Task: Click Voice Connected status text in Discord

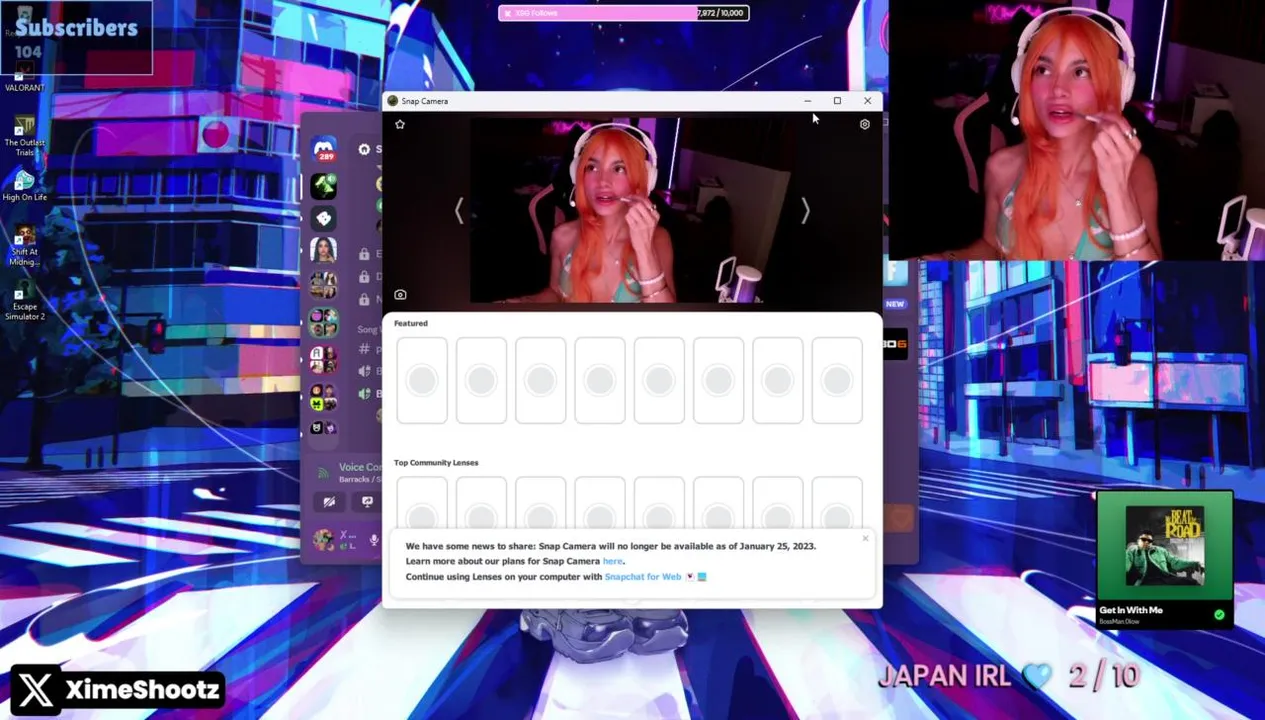Action: (x=360, y=467)
